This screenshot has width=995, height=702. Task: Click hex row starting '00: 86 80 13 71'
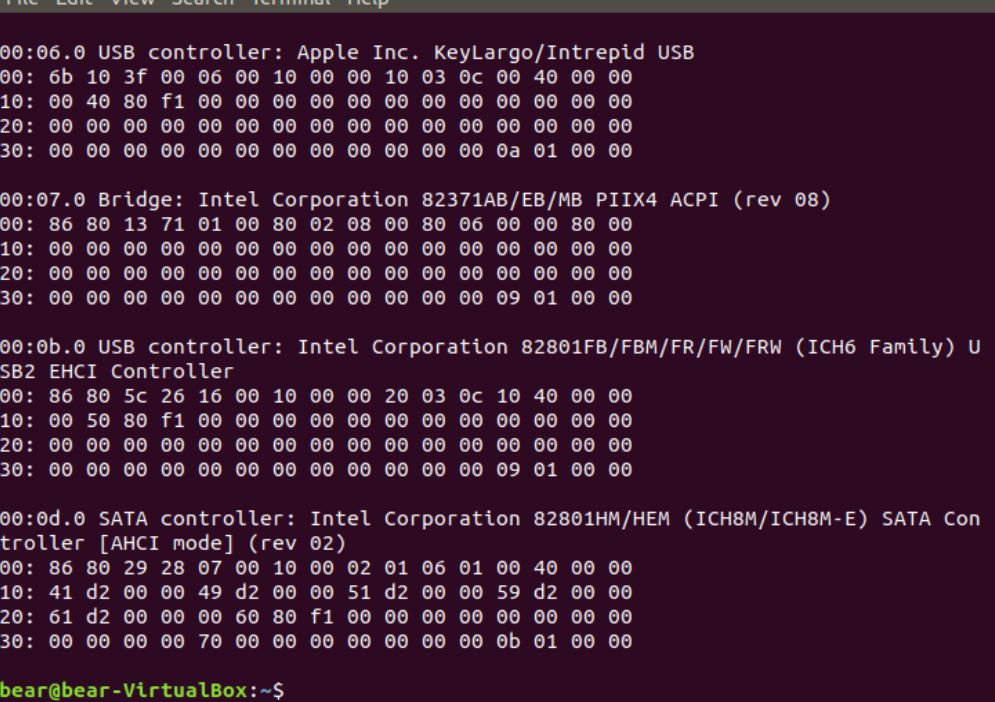[x=316, y=224]
